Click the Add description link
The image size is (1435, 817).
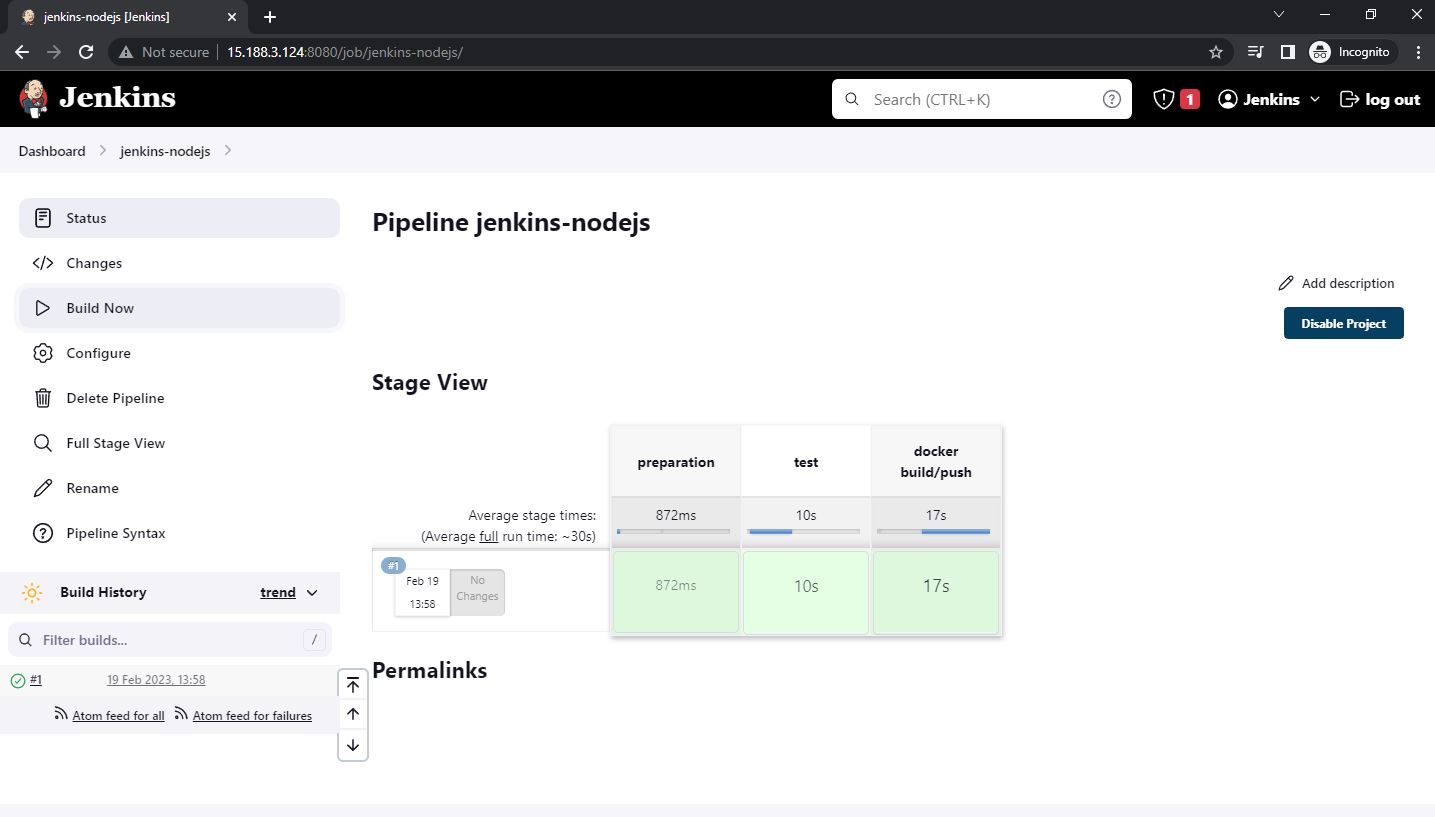[1347, 283]
